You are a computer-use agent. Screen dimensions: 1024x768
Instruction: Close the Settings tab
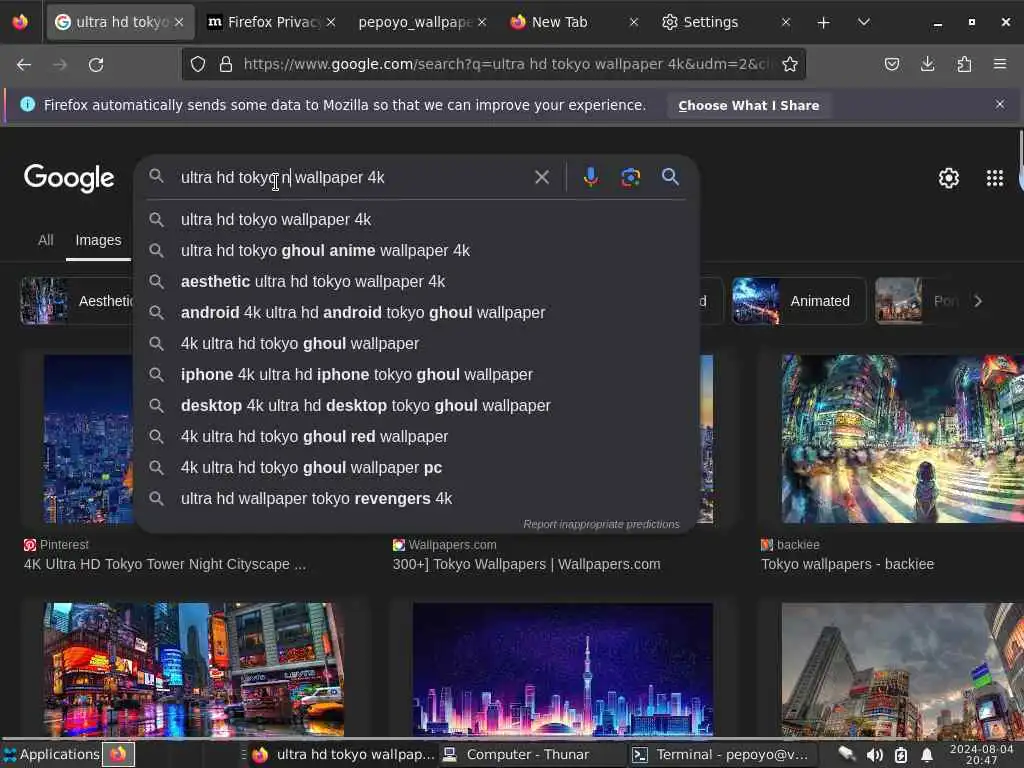786,22
